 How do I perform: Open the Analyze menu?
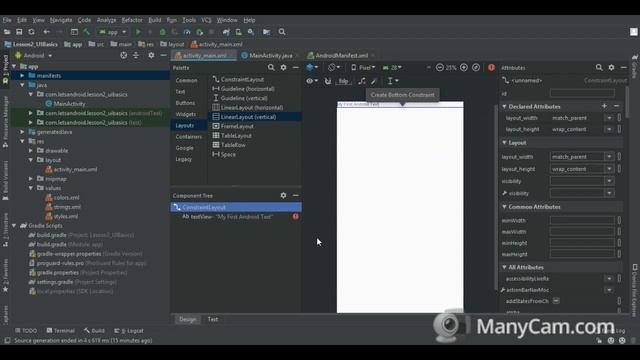click(x=106, y=20)
